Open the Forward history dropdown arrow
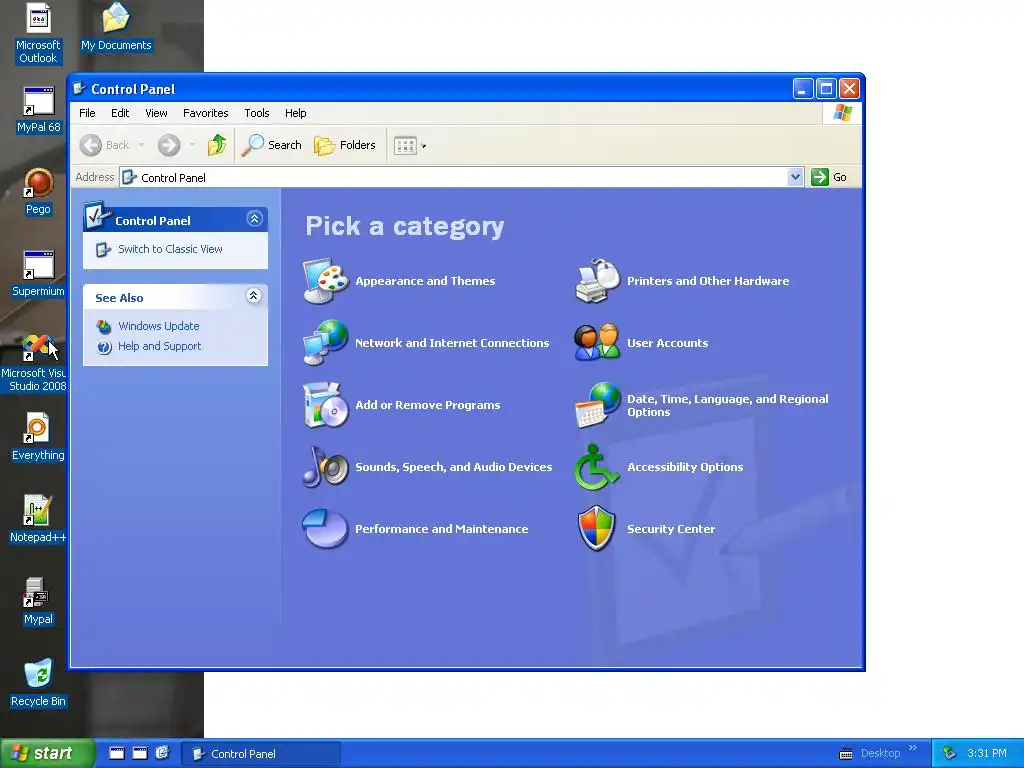The image size is (1024, 768). (192, 145)
